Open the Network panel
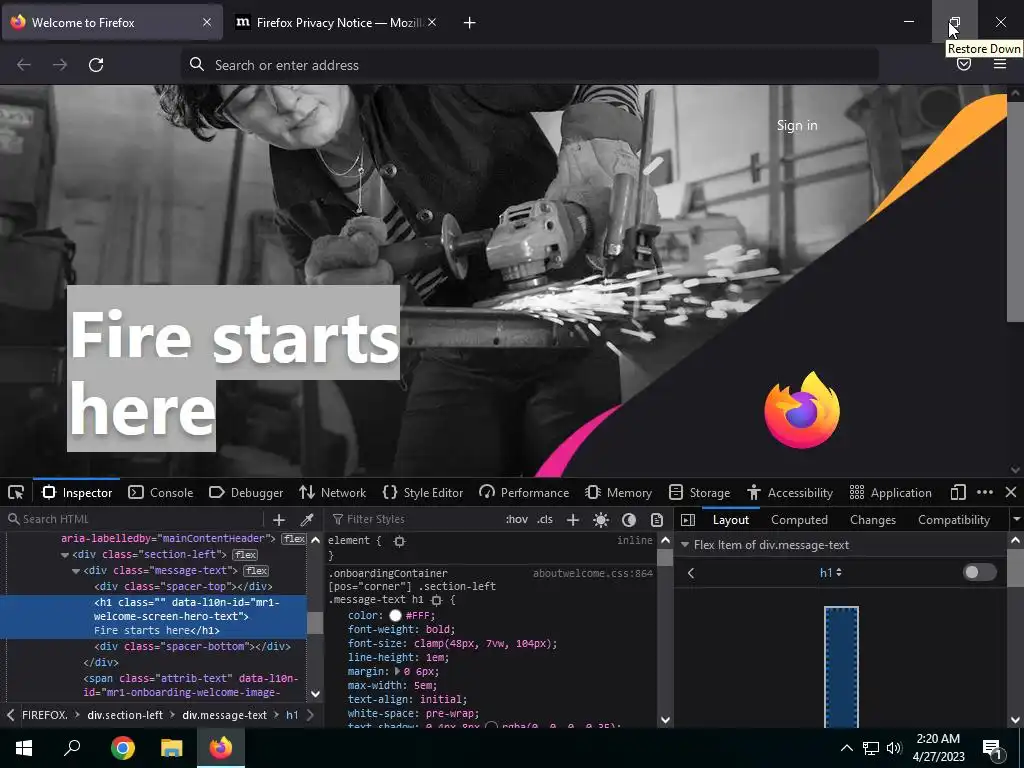 coord(332,492)
